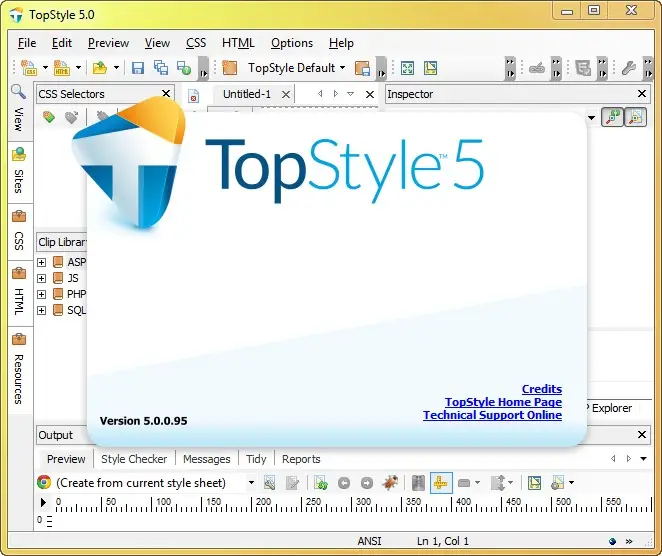Image resolution: width=662 pixels, height=556 pixels.
Task: Open the Open-file dropdown arrow
Action: coord(116,68)
